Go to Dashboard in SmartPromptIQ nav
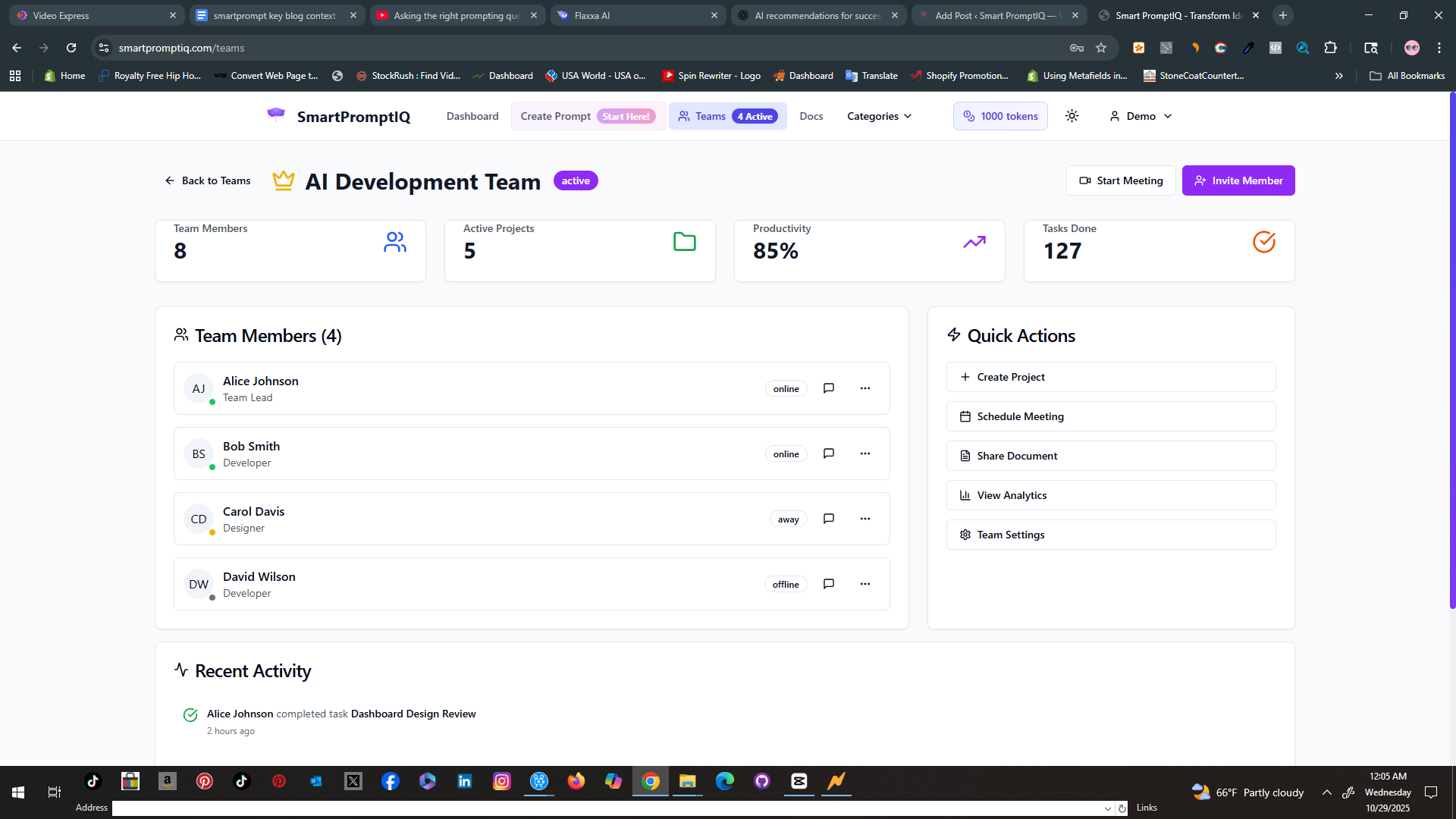1456x819 pixels. point(472,116)
